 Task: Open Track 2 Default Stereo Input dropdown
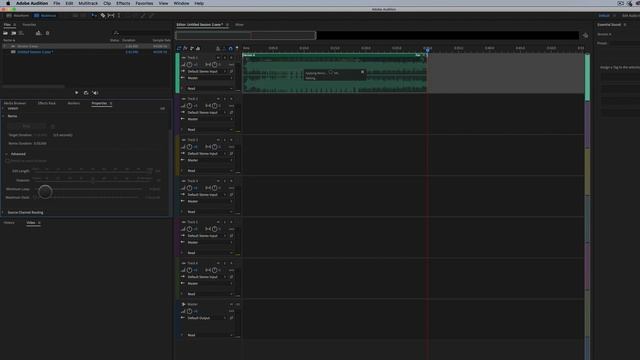(207, 113)
